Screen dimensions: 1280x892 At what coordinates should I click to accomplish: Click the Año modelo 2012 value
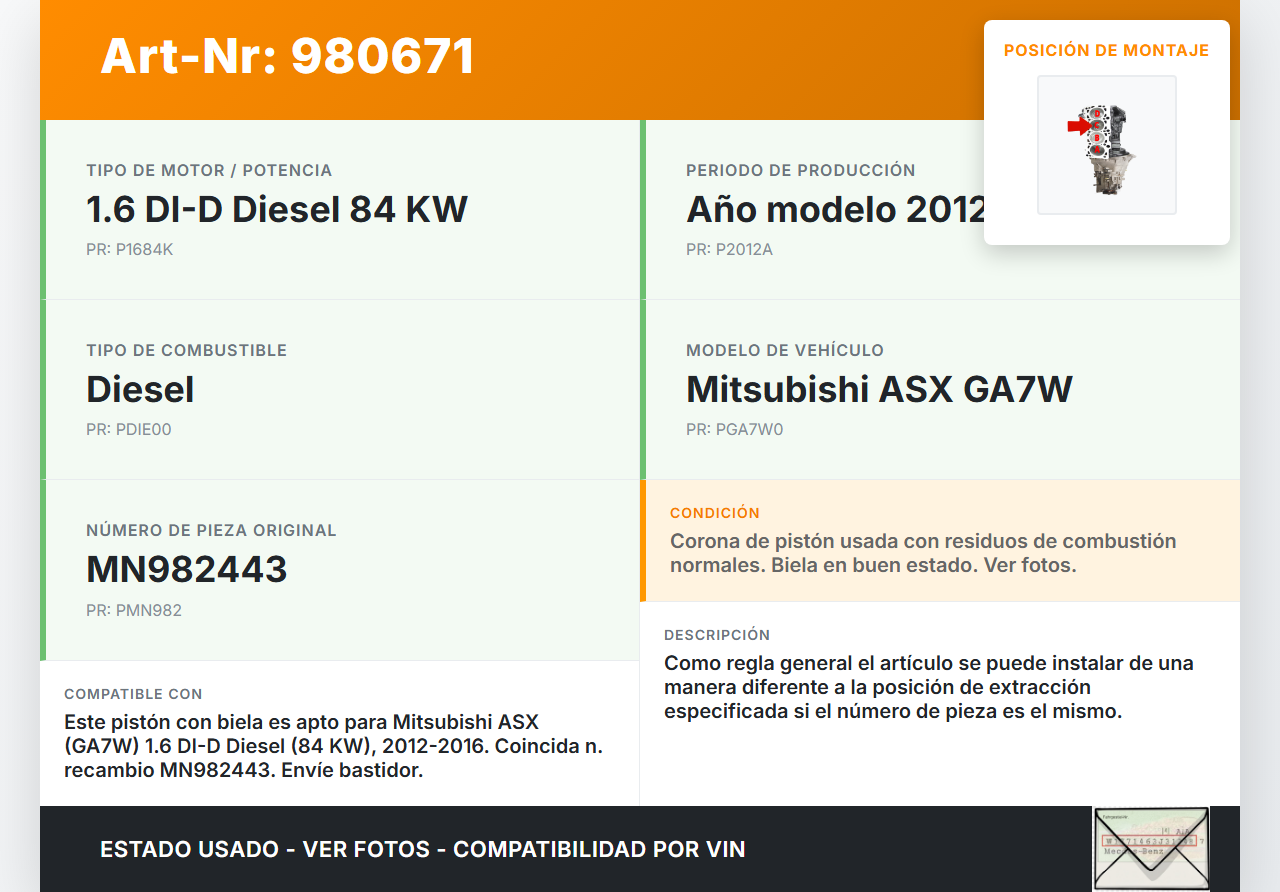836,210
